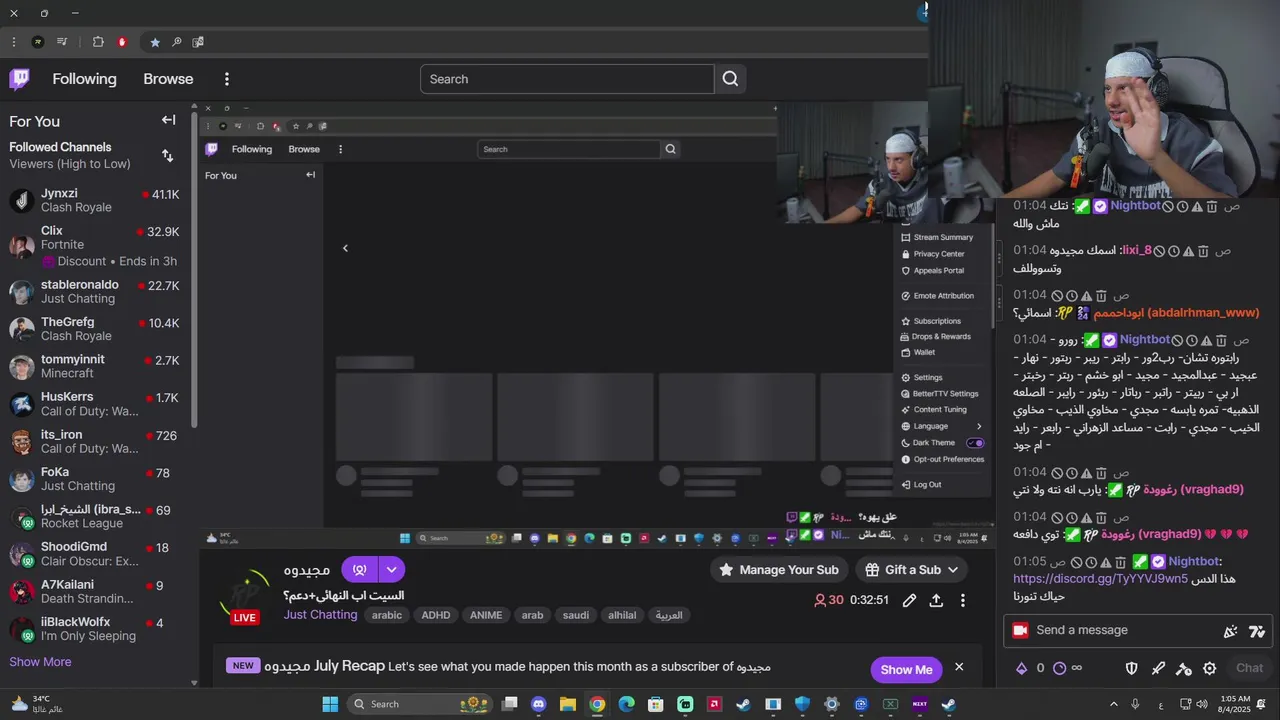Open the media control playlist icon
Screen dimensions: 1280x720
tap(62, 42)
